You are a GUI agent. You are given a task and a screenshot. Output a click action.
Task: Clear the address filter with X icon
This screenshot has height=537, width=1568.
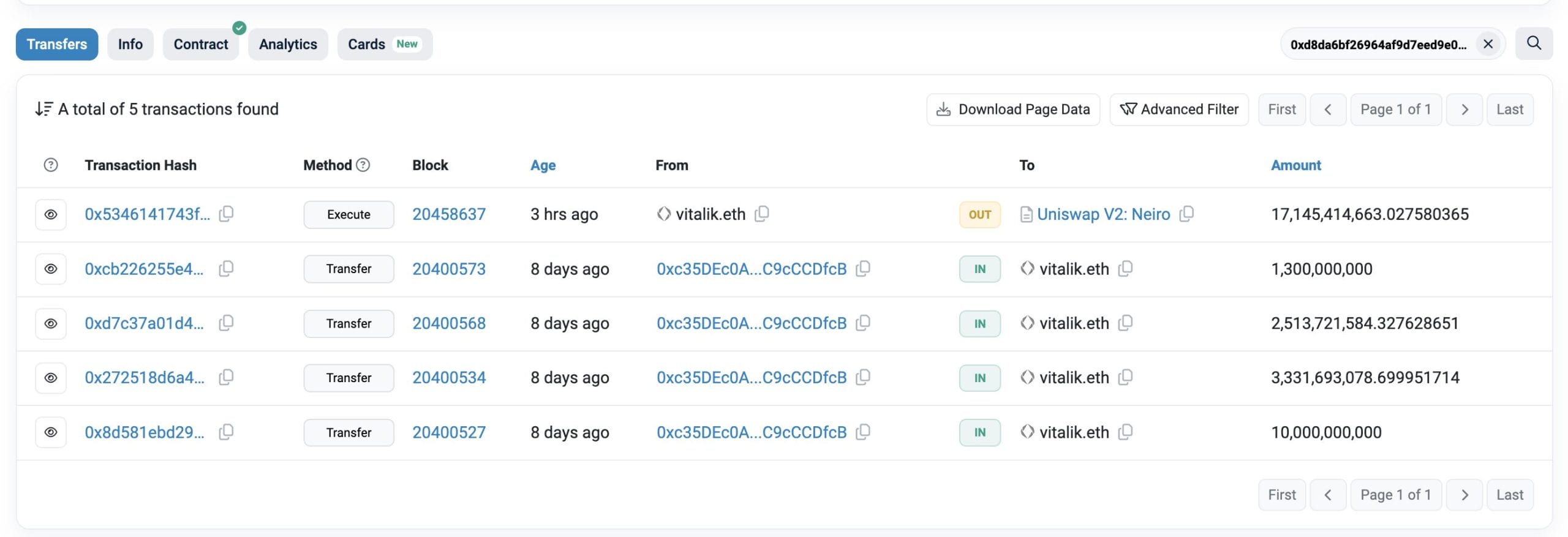point(1487,44)
